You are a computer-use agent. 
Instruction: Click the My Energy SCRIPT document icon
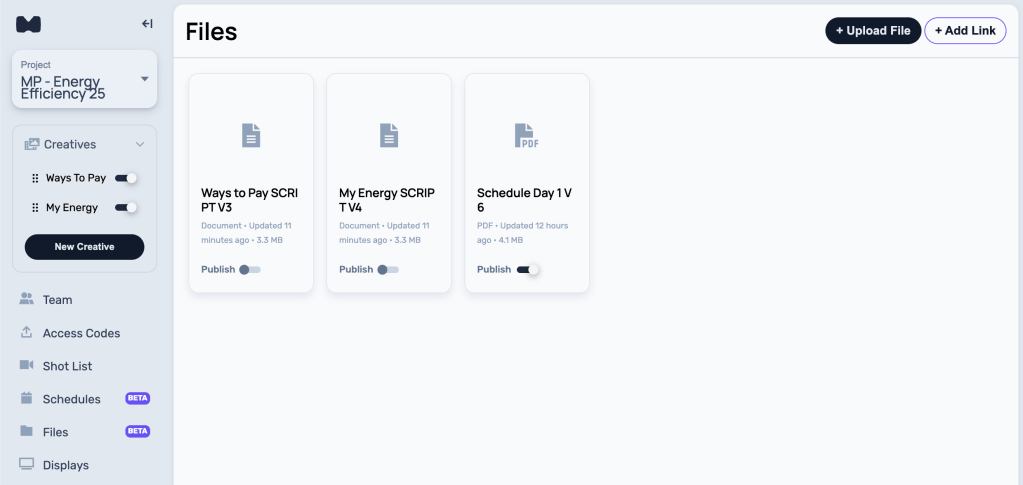(389, 135)
